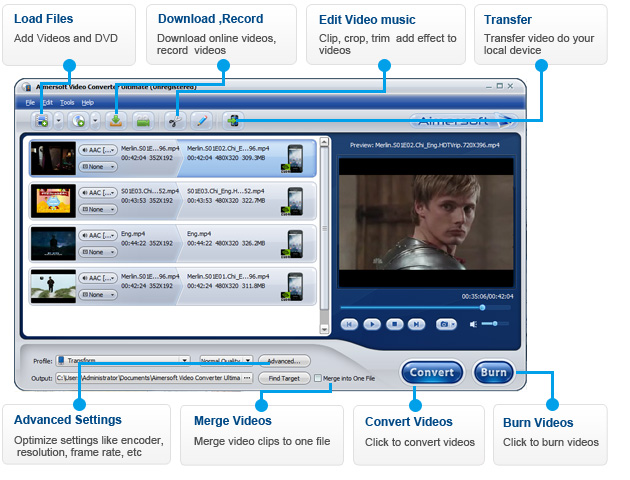The image size is (630, 480).
Task: Click the Transfer to device icon
Action: click(233, 121)
